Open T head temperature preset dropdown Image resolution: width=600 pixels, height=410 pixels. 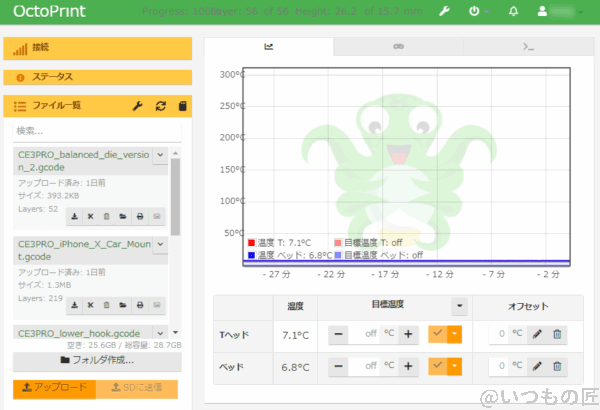(455, 335)
